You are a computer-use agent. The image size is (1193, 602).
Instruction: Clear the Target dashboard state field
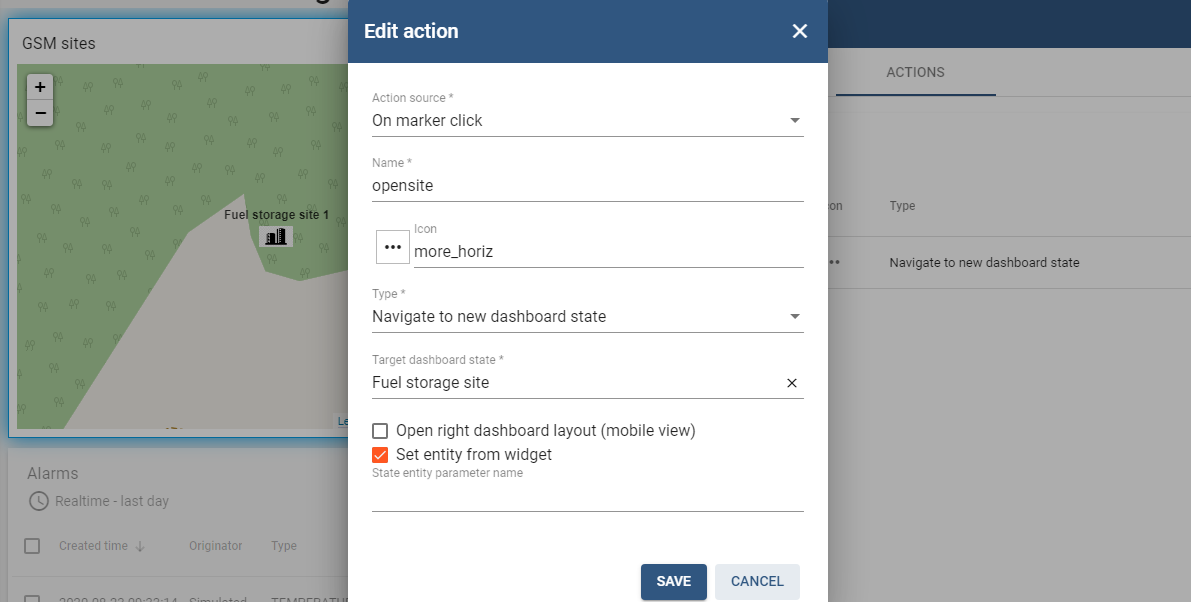[x=792, y=383]
